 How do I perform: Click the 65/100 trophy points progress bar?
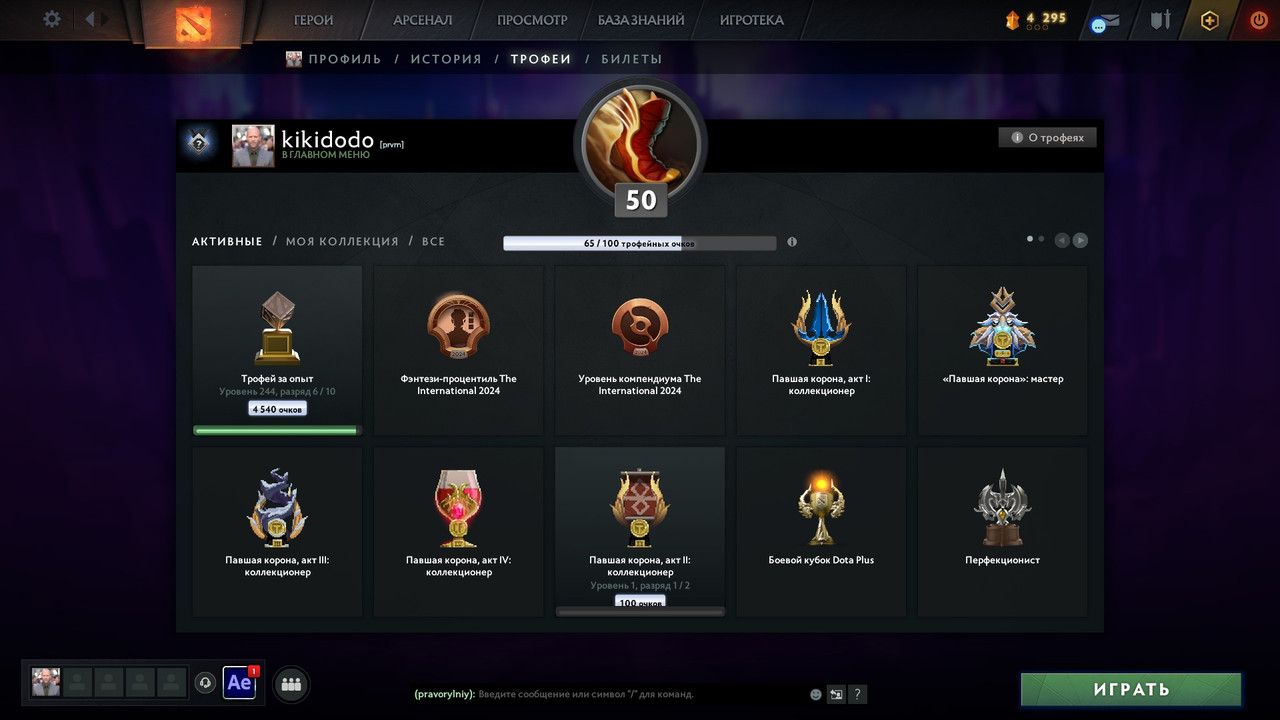coord(640,243)
